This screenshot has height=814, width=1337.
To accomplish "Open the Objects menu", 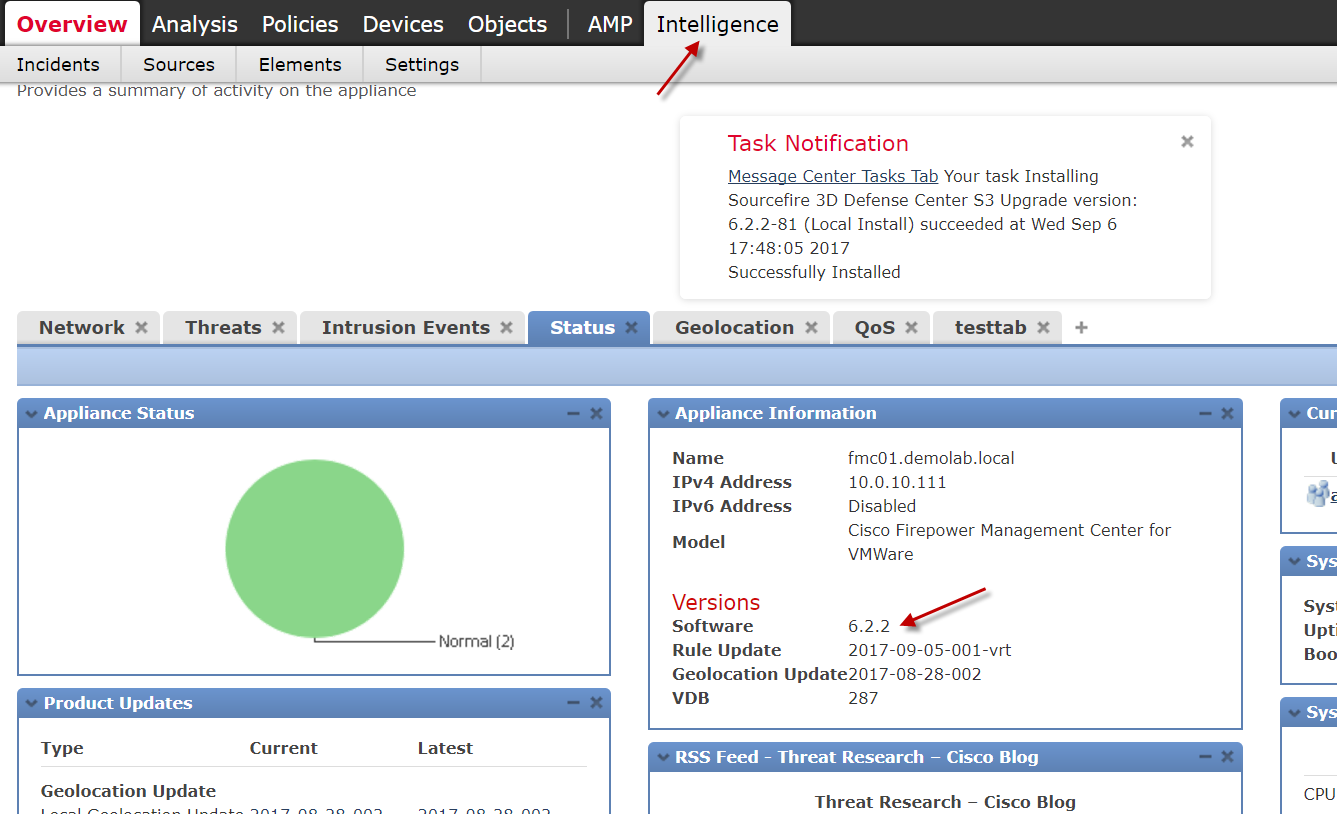I will pyautogui.click(x=507, y=24).
